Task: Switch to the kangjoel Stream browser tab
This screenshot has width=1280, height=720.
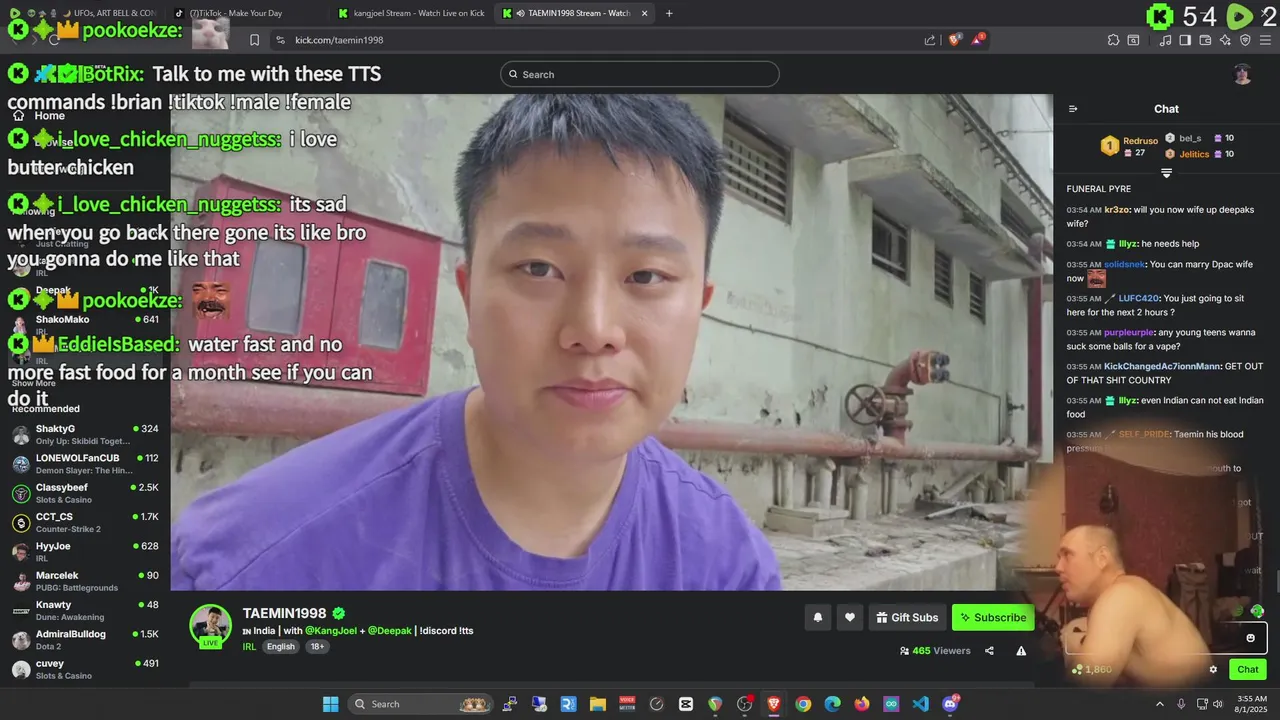Action: click(411, 13)
